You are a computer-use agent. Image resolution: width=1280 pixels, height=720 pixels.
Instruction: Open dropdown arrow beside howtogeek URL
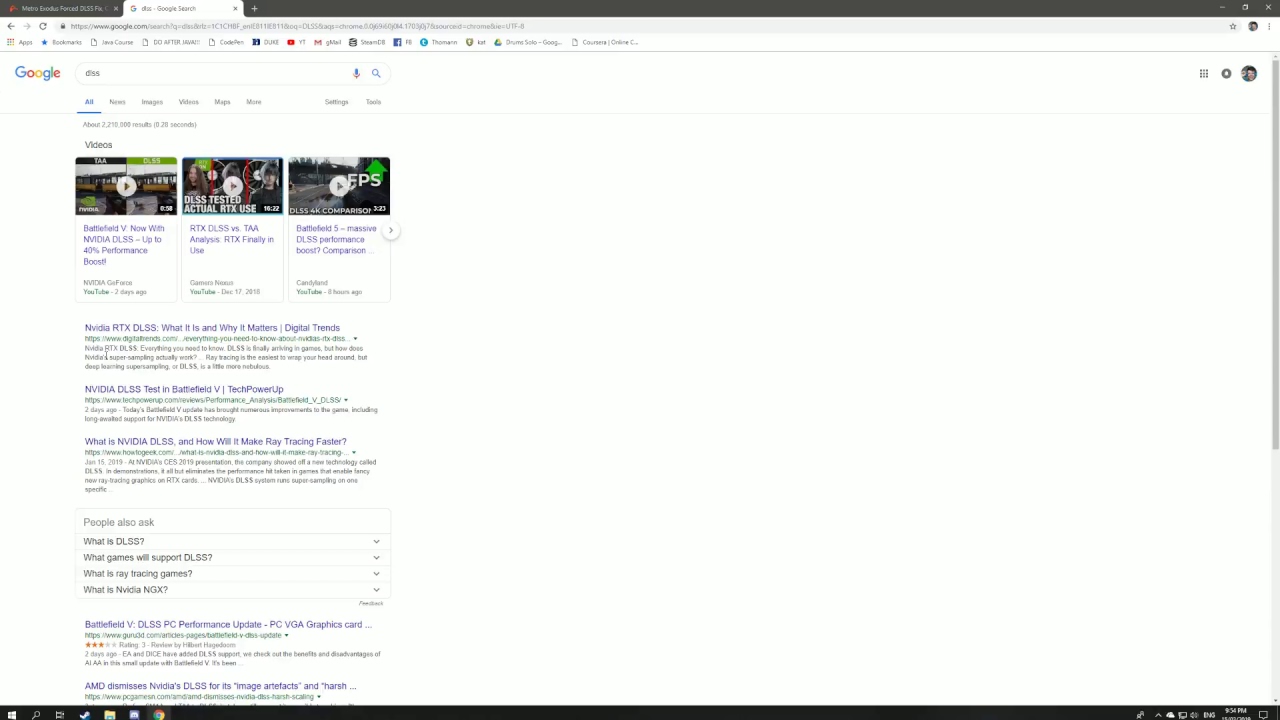tap(353, 452)
